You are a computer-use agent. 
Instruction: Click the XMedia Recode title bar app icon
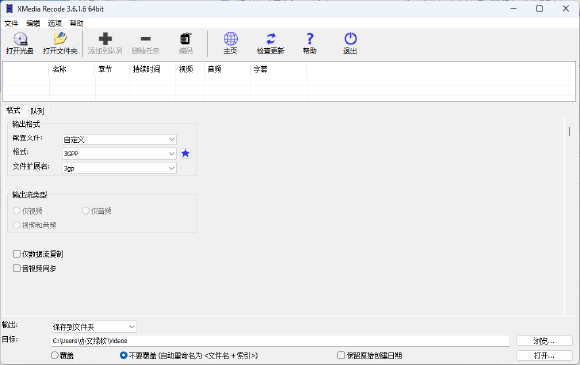click(x=9, y=9)
